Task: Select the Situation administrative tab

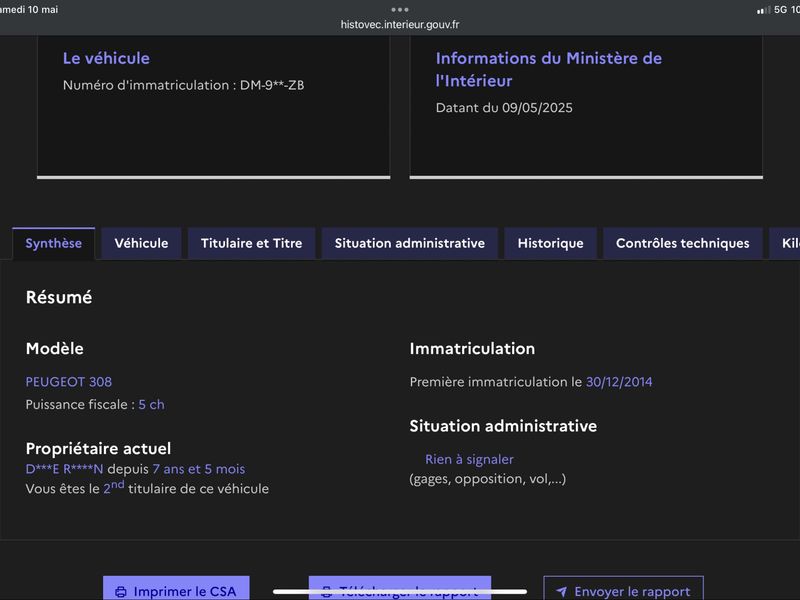Action: (x=410, y=243)
